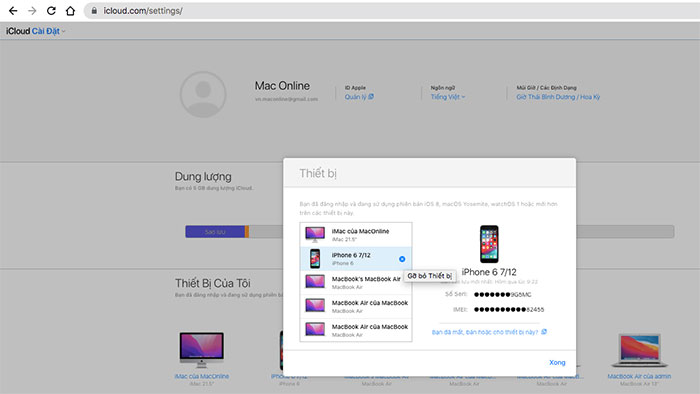
Task: Select the fourth row's MacBook Air của MacBook
Action: (x=356, y=306)
